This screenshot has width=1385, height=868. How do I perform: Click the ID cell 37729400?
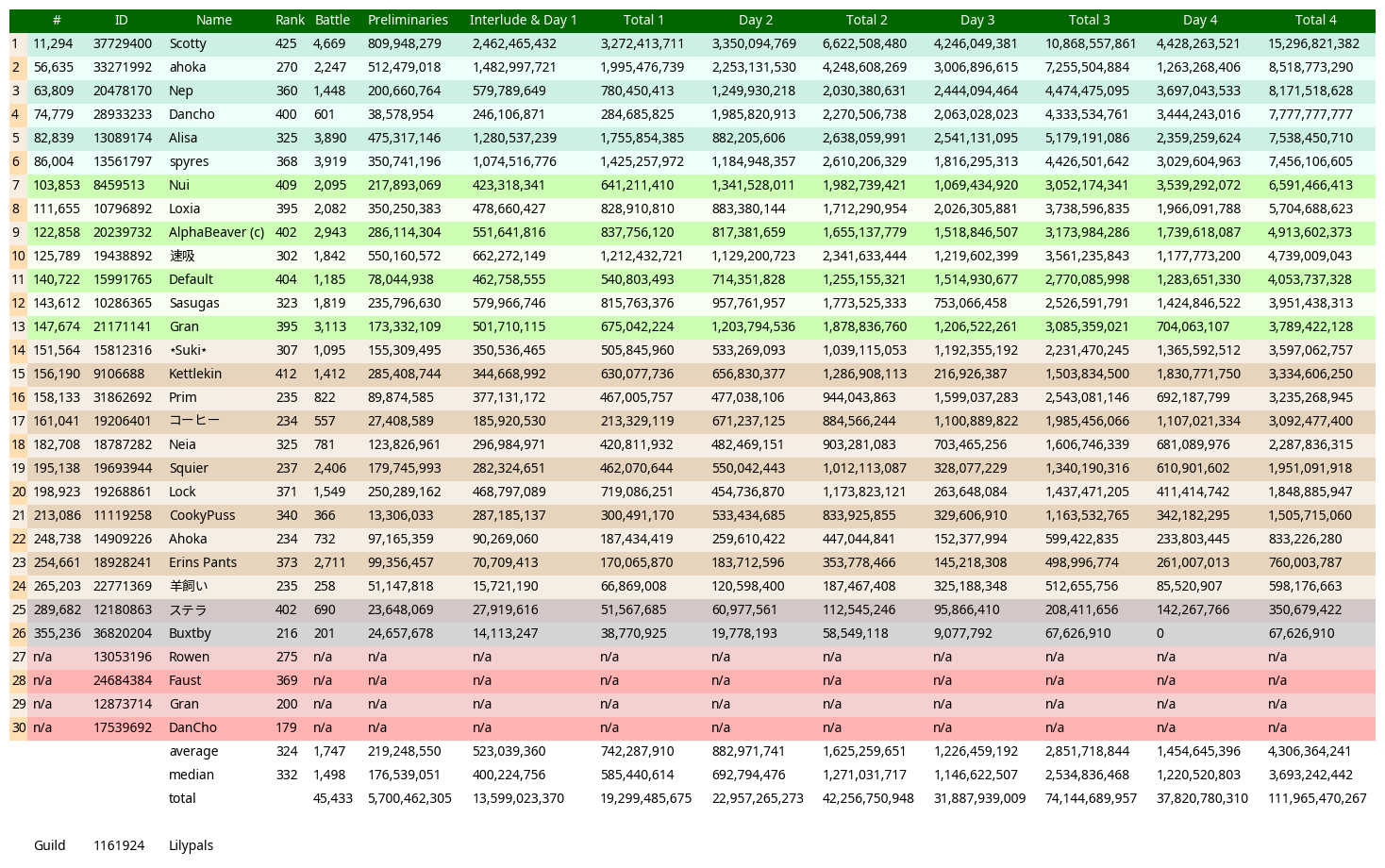tap(123, 43)
